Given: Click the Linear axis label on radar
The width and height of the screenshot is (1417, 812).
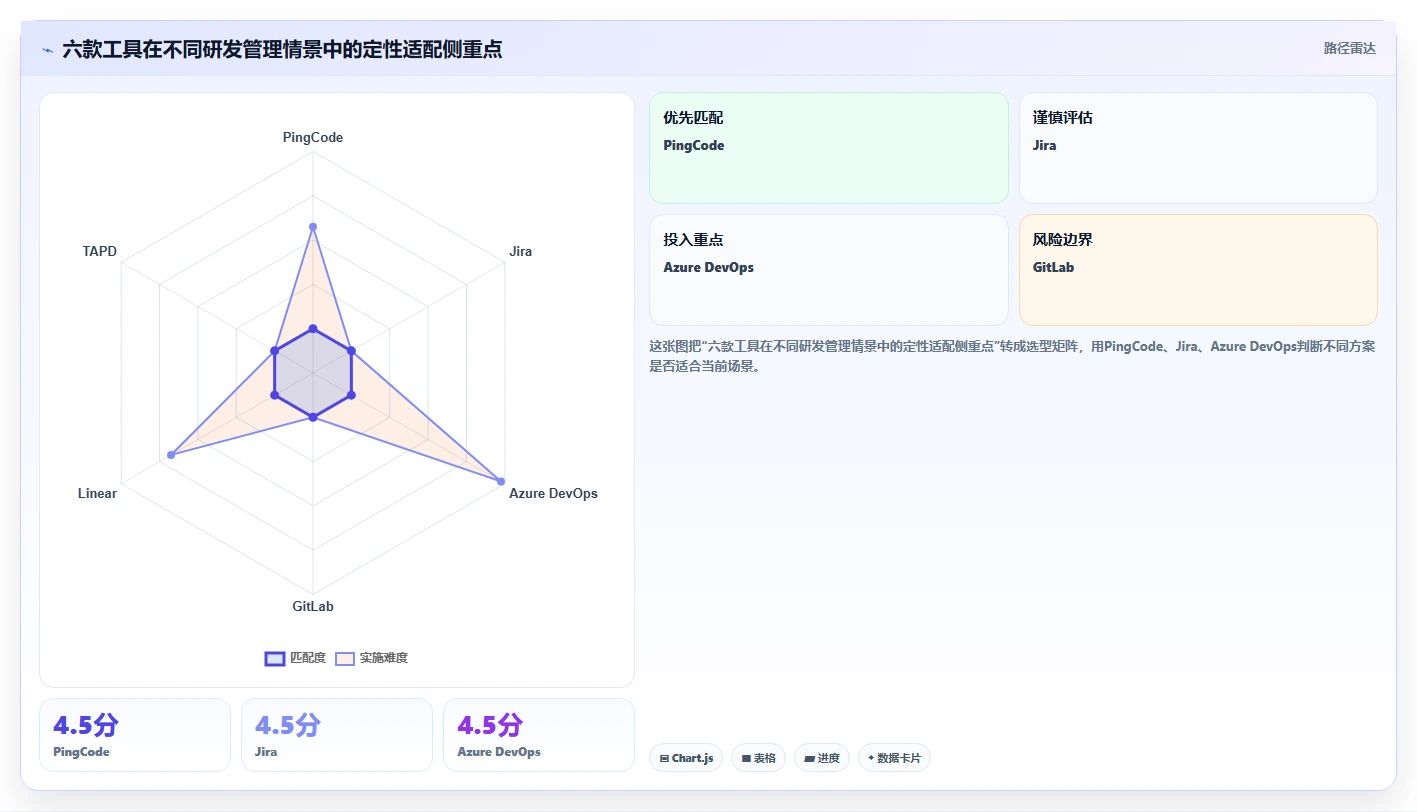Looking at the screenshot, I should coord(97,493).
